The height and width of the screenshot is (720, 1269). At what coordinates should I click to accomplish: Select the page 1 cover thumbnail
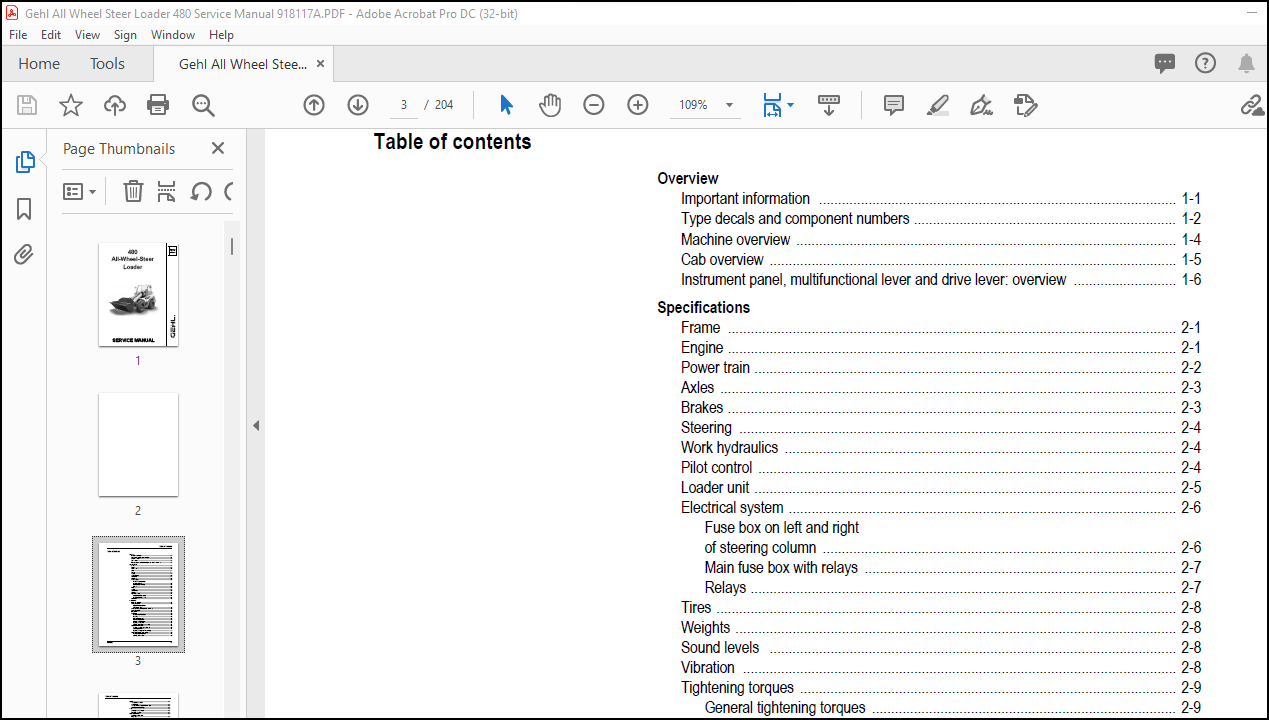coord(138,294)
